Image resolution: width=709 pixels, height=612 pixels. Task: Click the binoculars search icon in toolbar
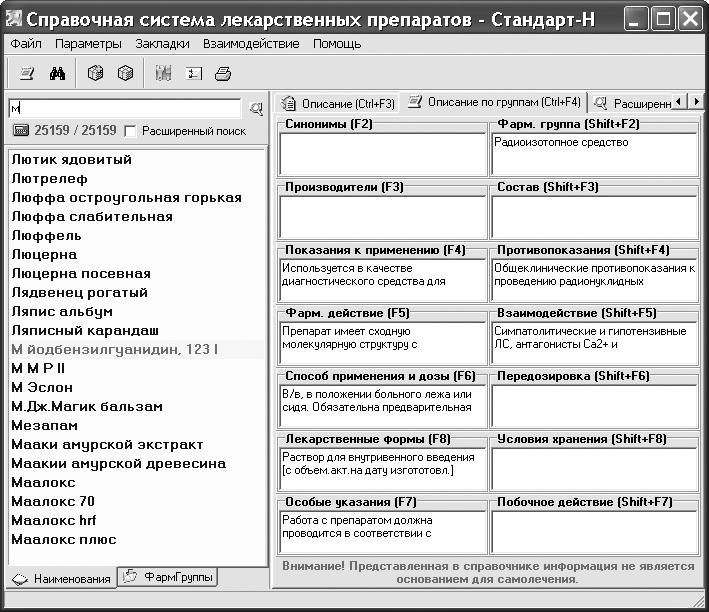pyautogui.click(x=57, y=73)
